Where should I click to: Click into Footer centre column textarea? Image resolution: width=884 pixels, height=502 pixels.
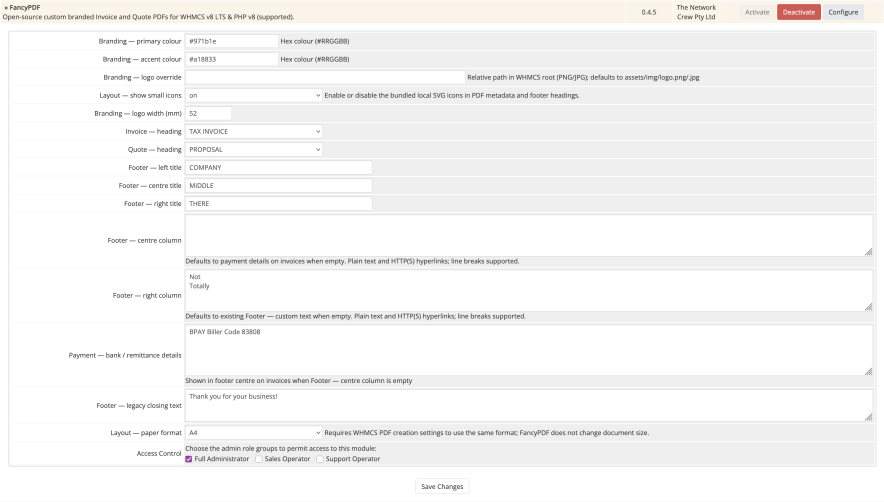[x=529, y=235]
